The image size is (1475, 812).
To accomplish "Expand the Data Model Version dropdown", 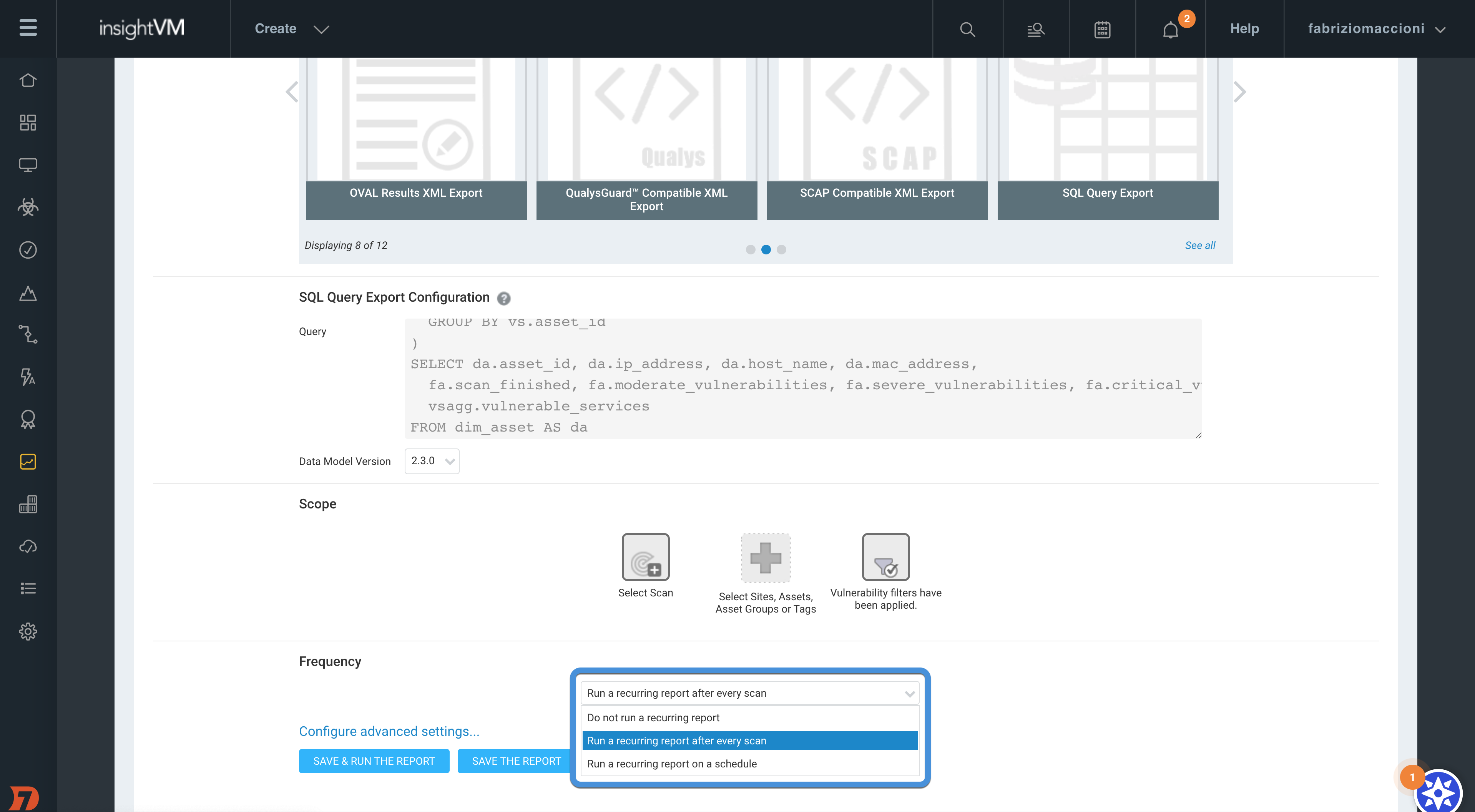I will 432,461.
